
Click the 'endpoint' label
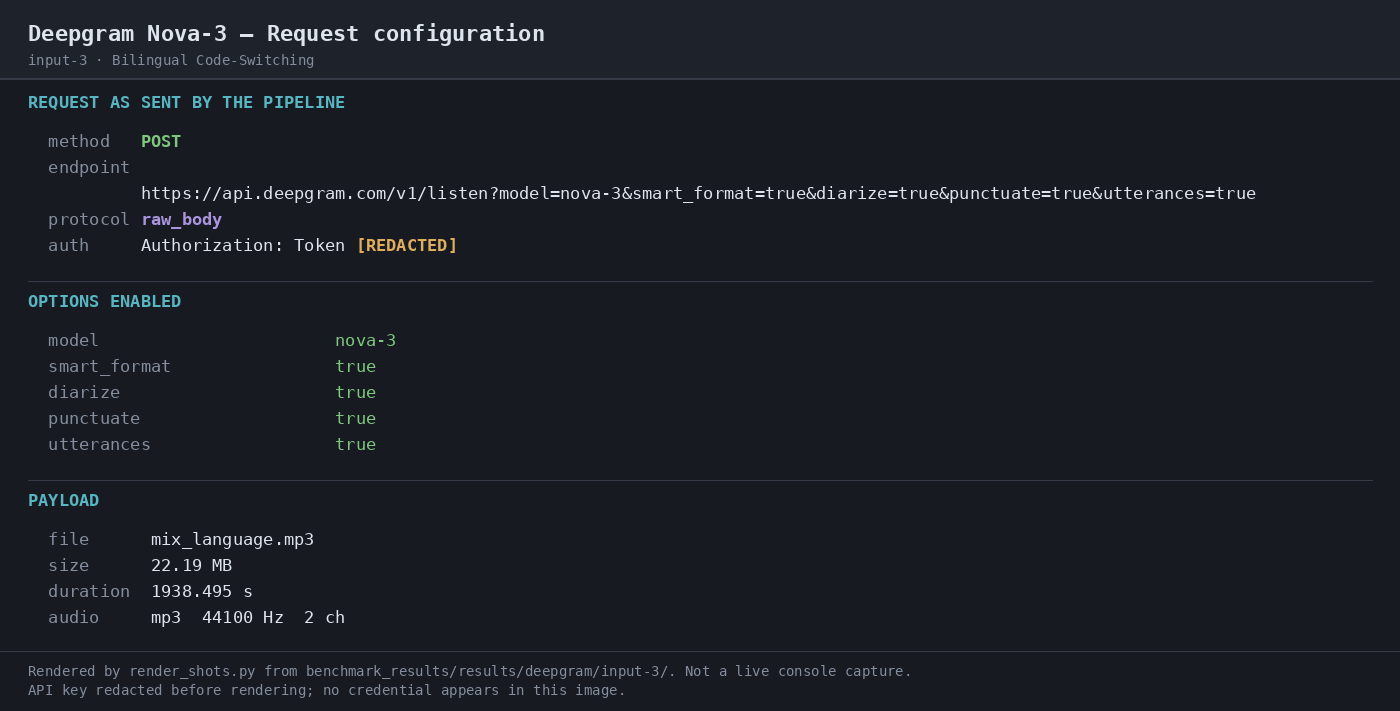(x=89, y=168)
